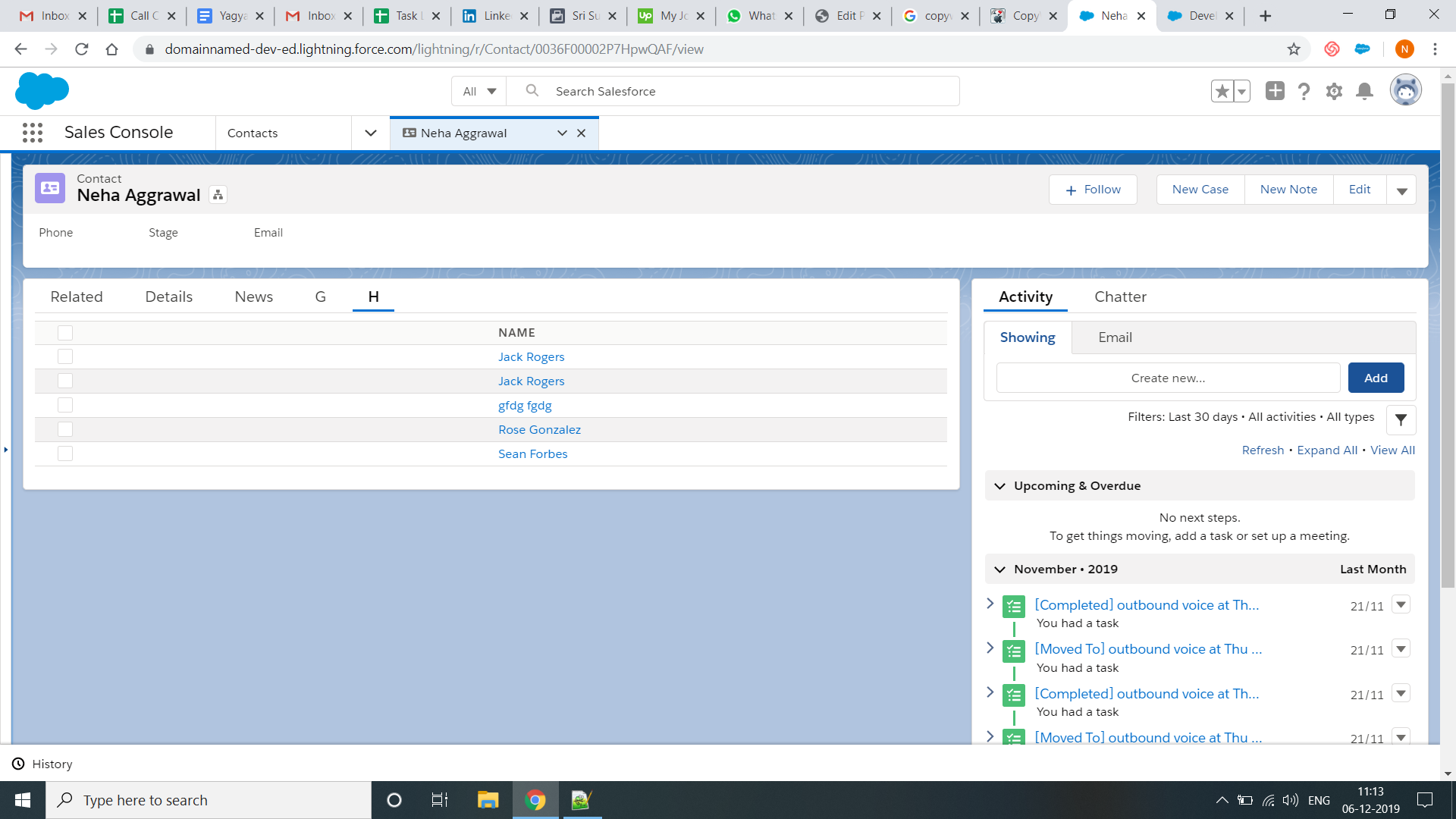Open the App Launcher waffle icon

(x=33, y=132)
